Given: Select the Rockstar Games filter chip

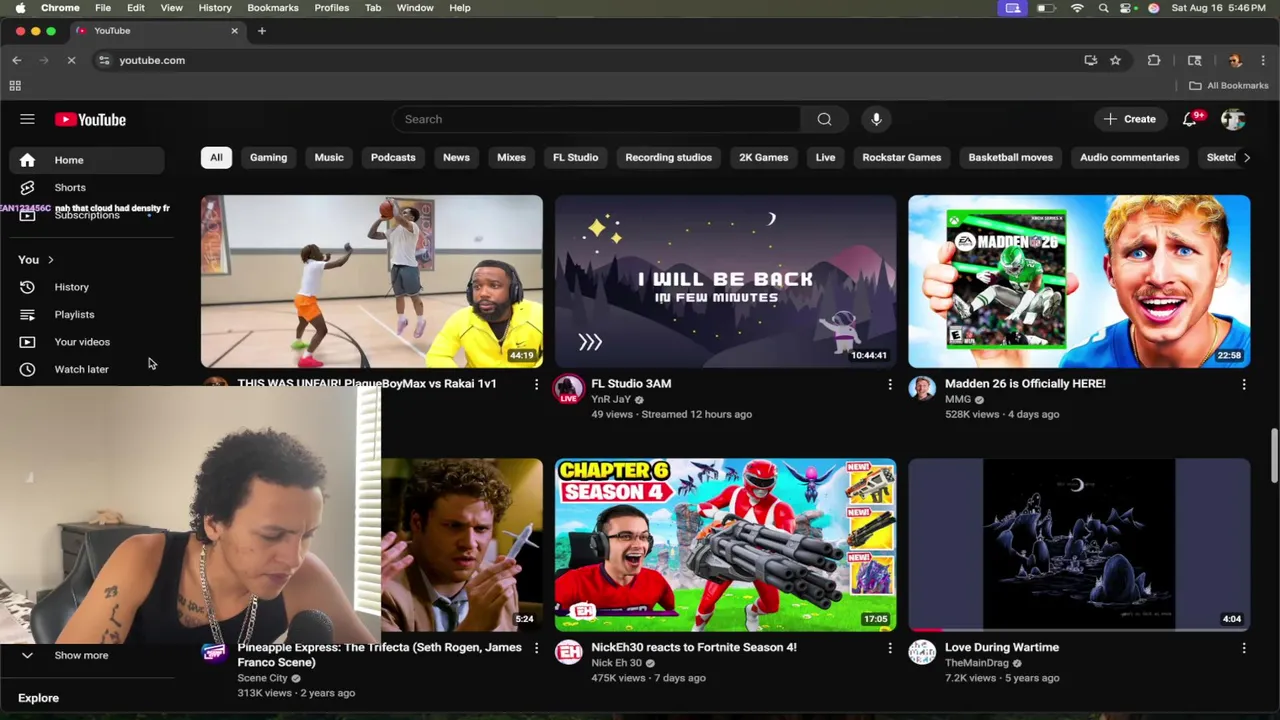Looking at the screenshot, I should coord(902,157).
